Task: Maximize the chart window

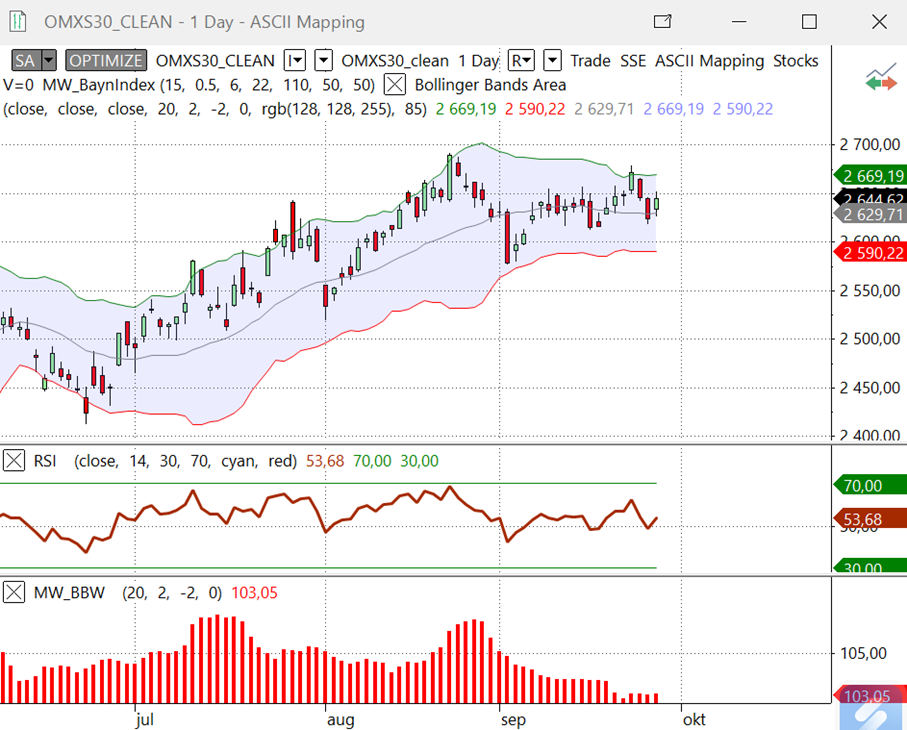Action: point(809,21)
